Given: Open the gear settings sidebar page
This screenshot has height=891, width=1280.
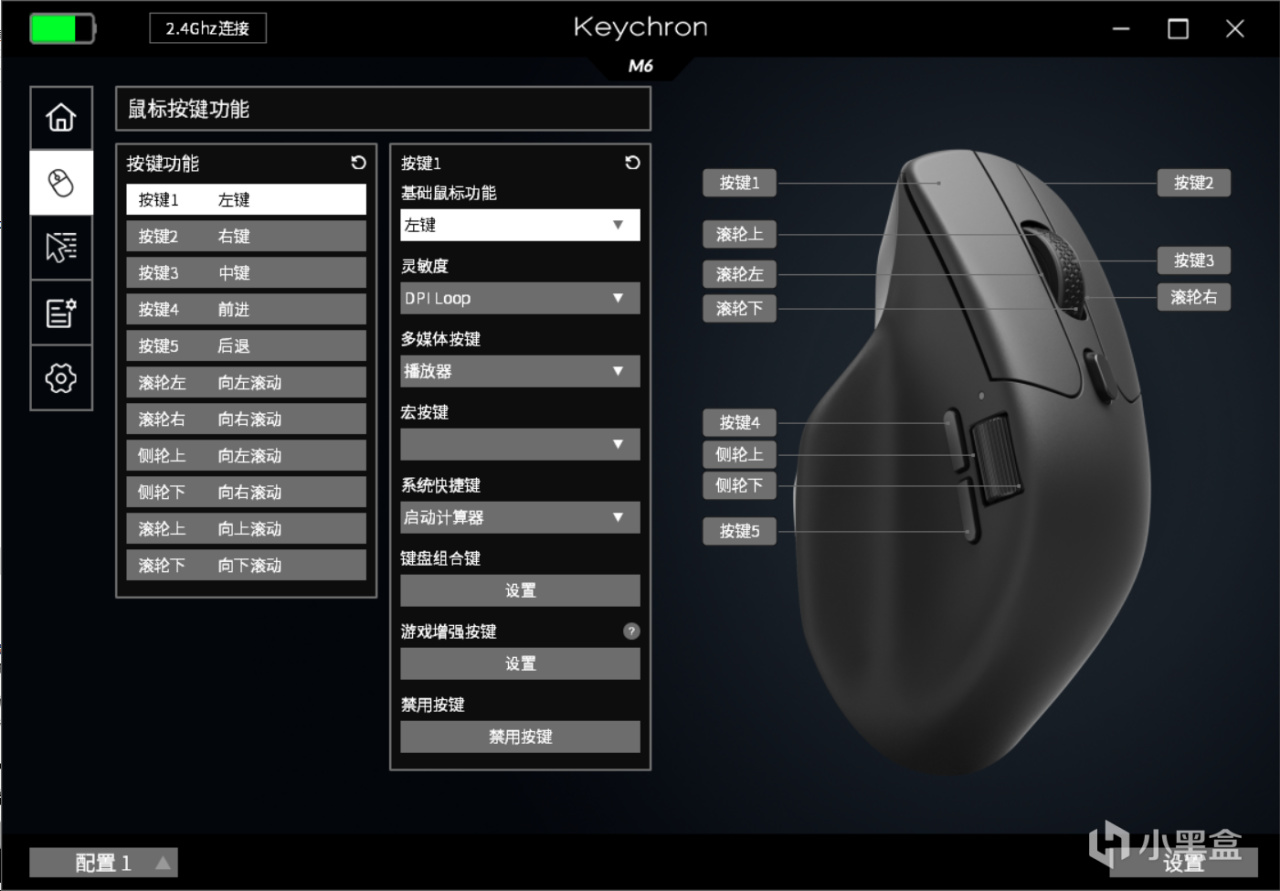Looking at the screenshot, I should [x=61, y=377].
